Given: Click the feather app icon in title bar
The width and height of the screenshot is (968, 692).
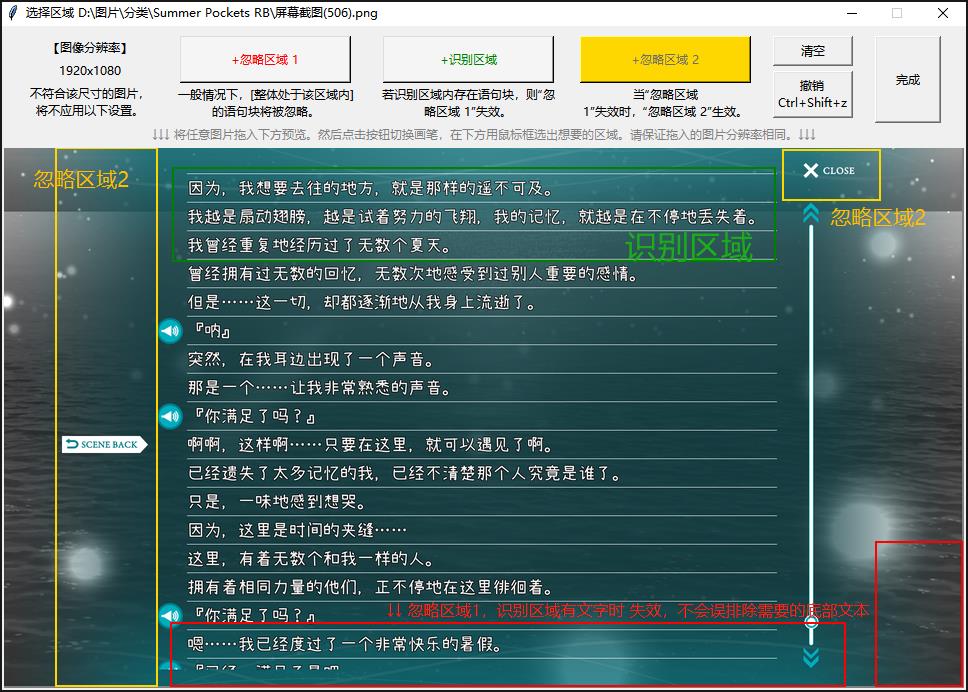Looking at the screenshot, I should tap(12, 13).
